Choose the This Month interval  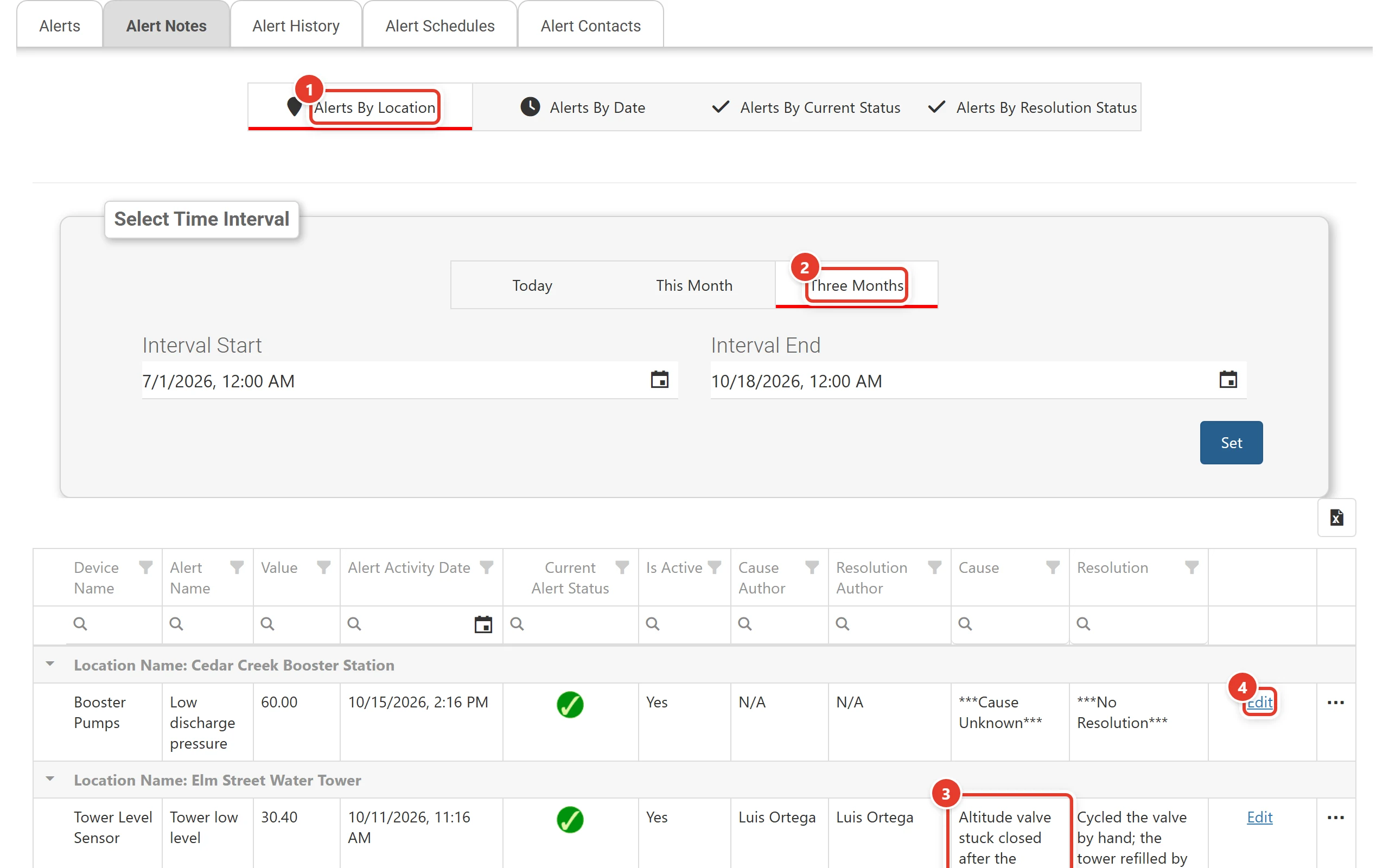(694, 285)
